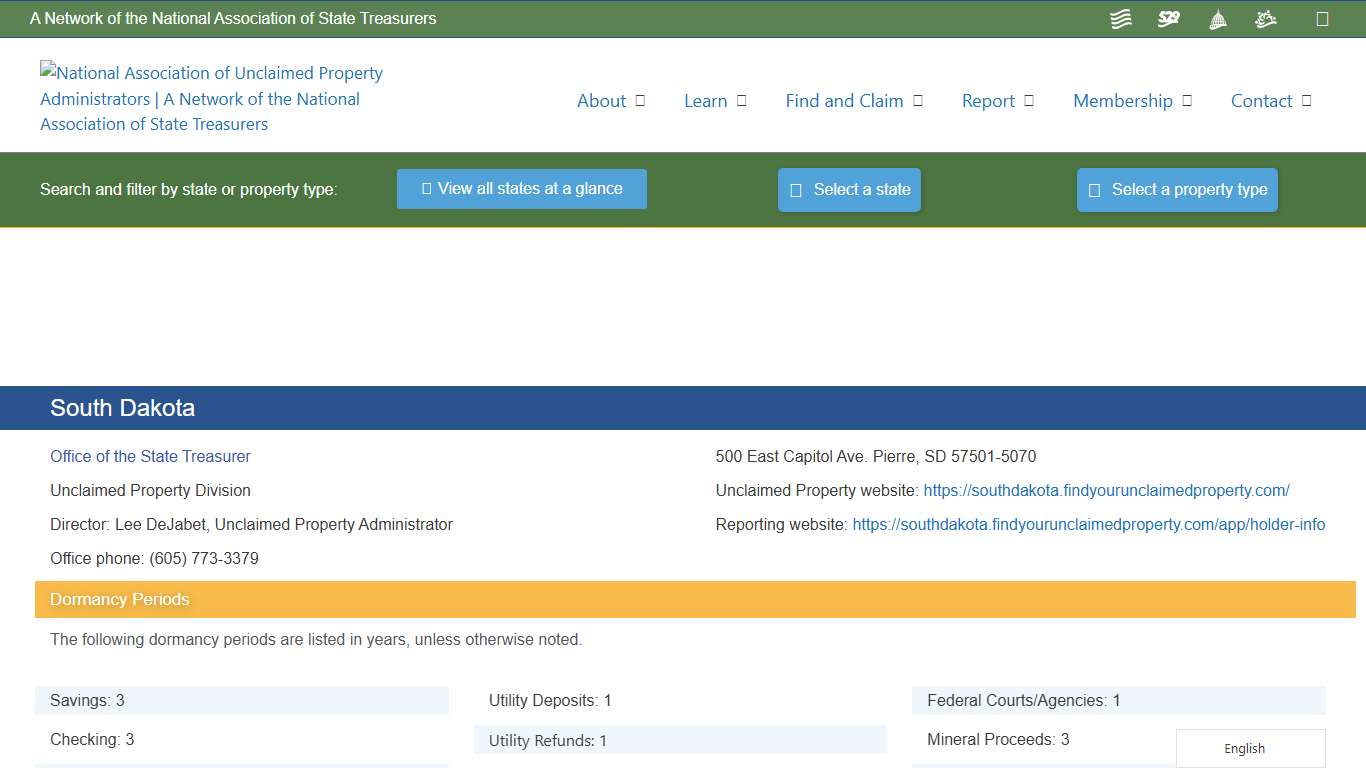Click the NAST waves icon in top bar
Viewport: 1366px width, 768px height.
pyautogui.click(x=1120, y=18)
